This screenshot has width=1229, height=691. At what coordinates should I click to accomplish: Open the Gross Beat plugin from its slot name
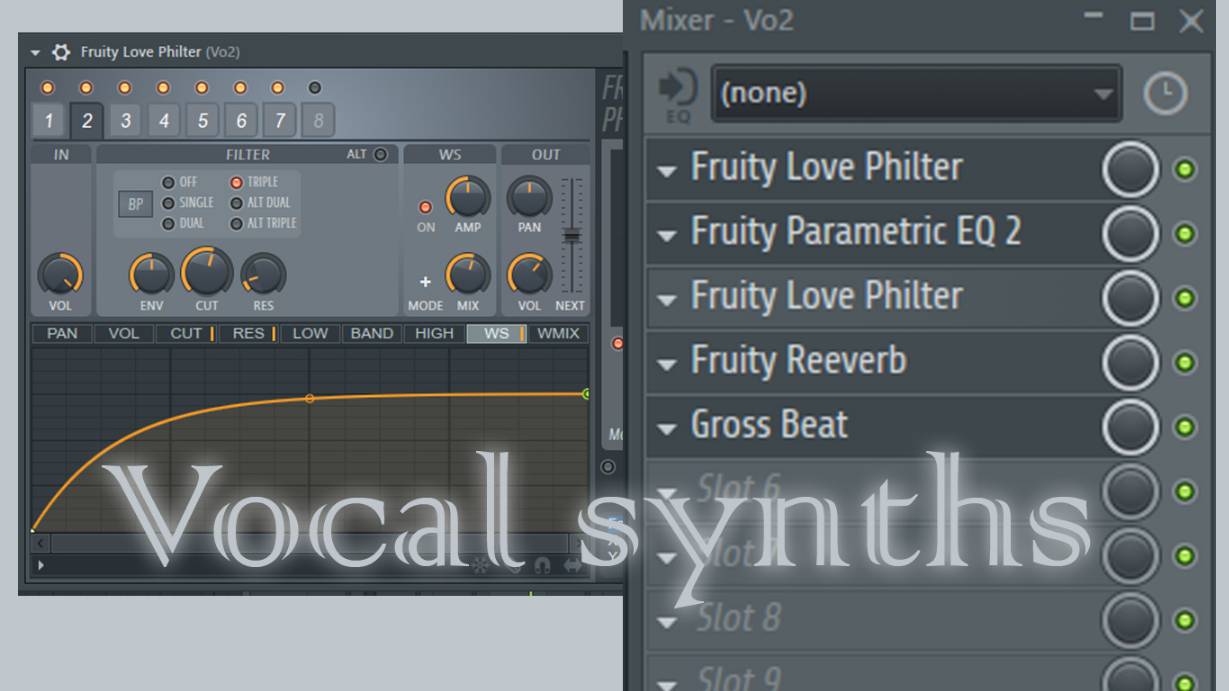point(769,425)
